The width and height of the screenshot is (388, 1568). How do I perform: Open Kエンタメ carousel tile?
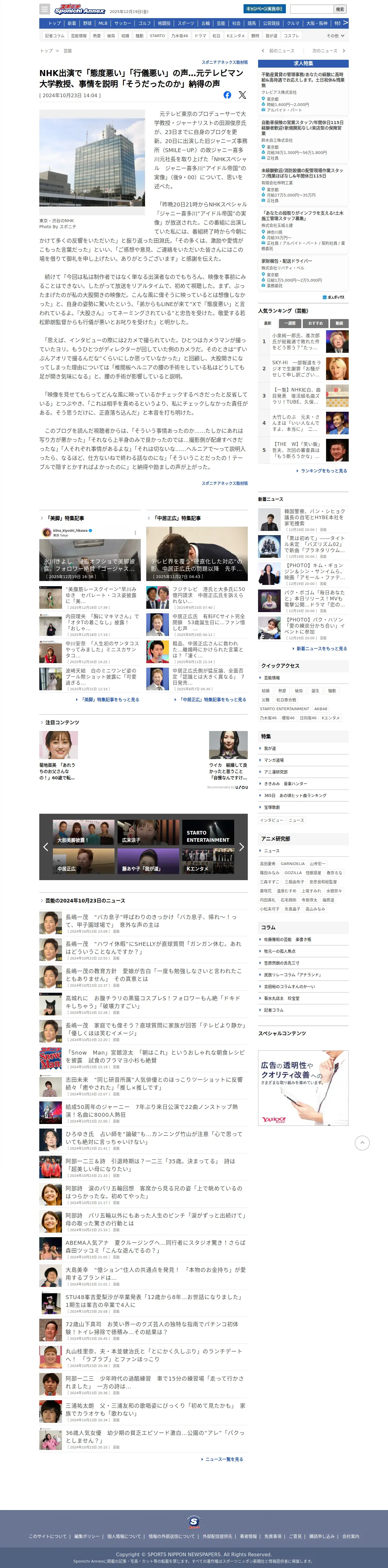coord(208,861)
